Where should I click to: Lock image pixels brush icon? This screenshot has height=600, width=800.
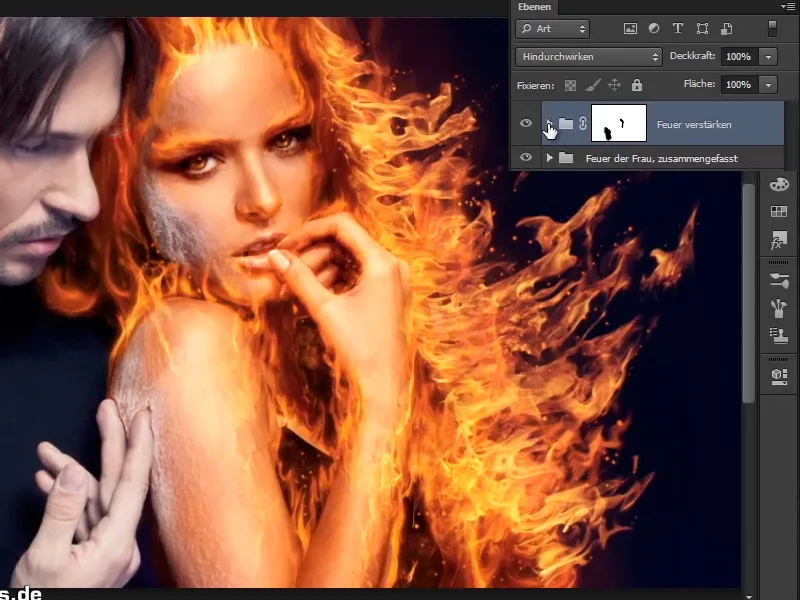592,85
